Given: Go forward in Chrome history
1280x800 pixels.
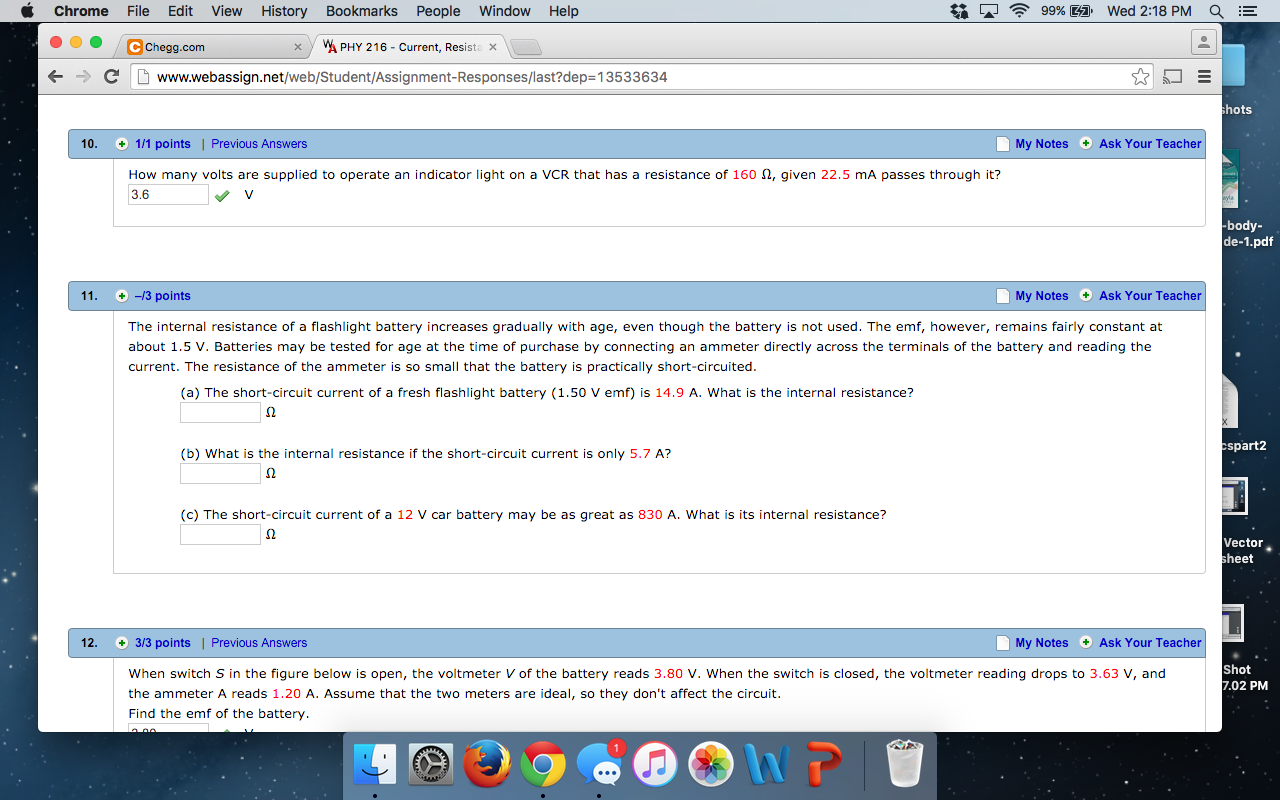Looking at the screenshot, I should pos(84,77).
